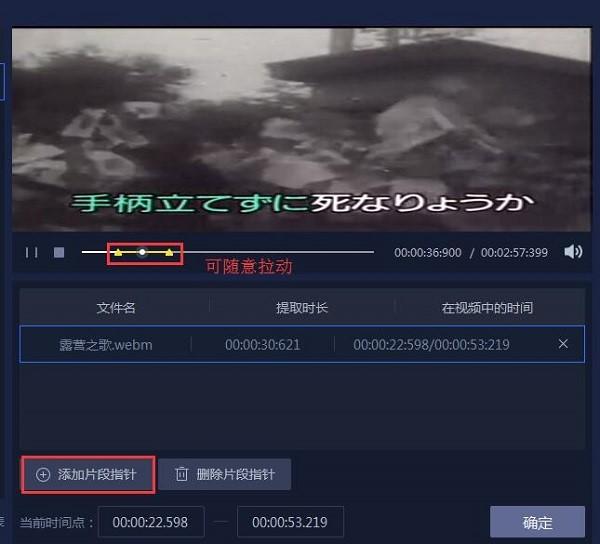Click the plus icon in 添加片段指针
The height and width of the screenshot is (544, 600).
(43, 475)
